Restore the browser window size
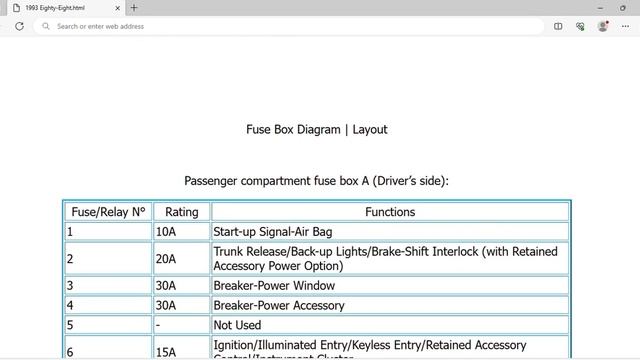640x360 pixels. 622,8
